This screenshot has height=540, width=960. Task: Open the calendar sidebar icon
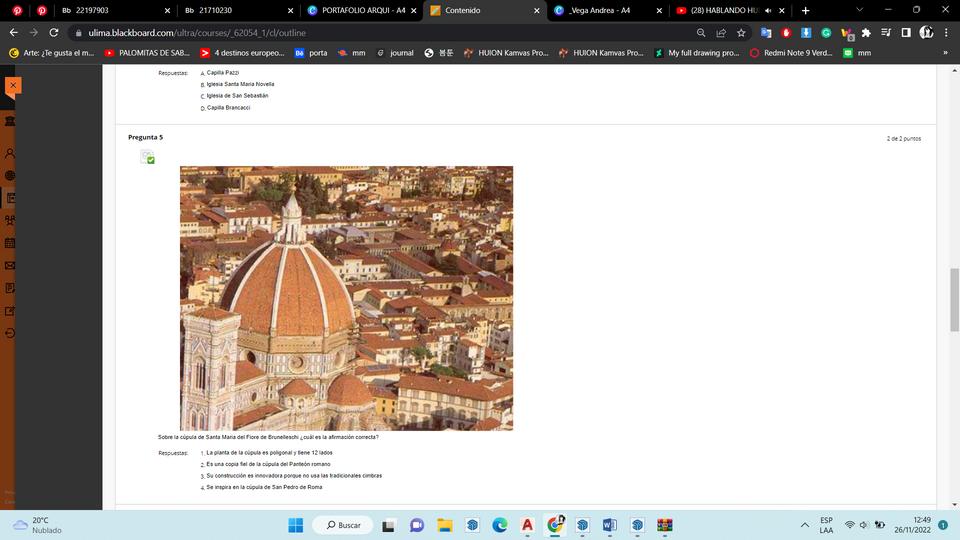click(10, 243)
